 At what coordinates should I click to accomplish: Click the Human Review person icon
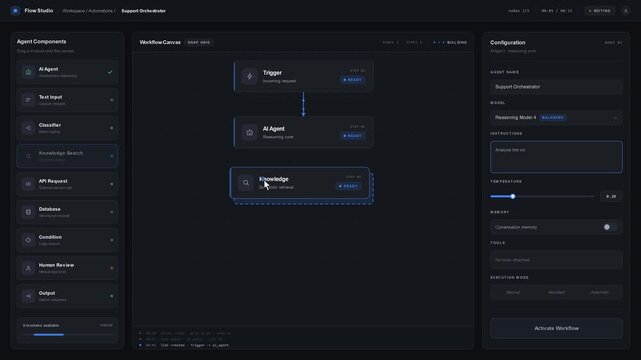point(28,268)
